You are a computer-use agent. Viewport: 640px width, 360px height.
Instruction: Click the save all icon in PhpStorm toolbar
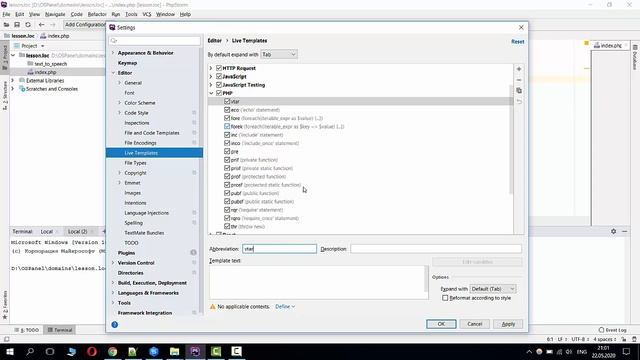[x=17, y=25]
